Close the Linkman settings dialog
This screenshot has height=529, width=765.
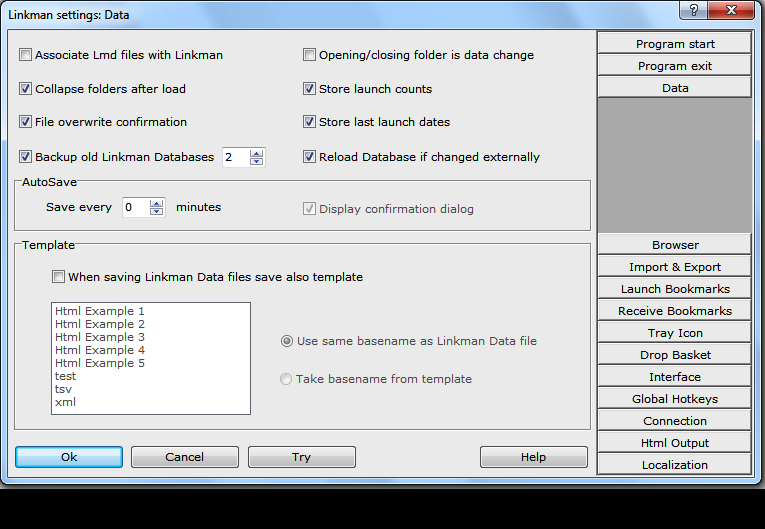(731, 10)
